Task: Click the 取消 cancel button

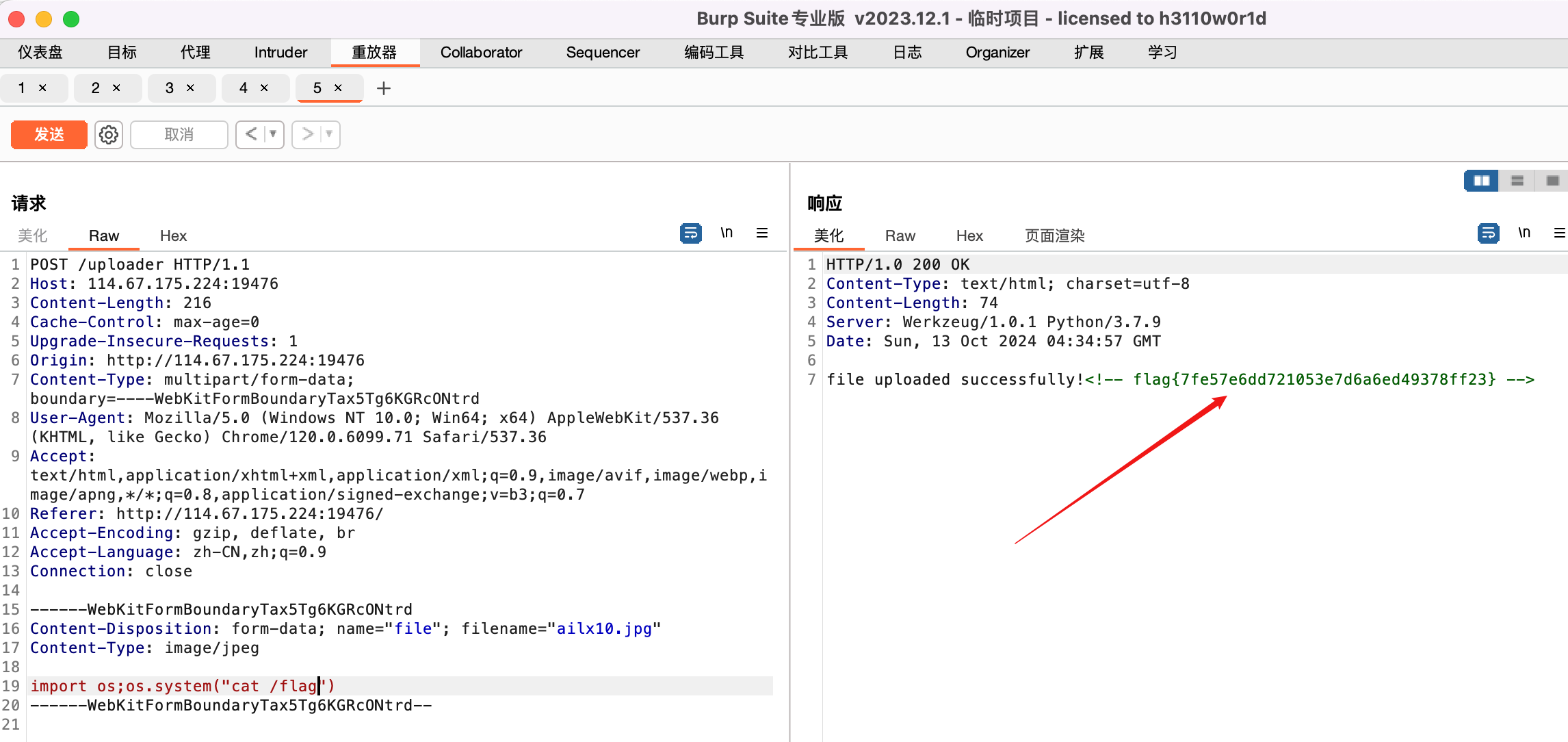Action: coord(179,134)
